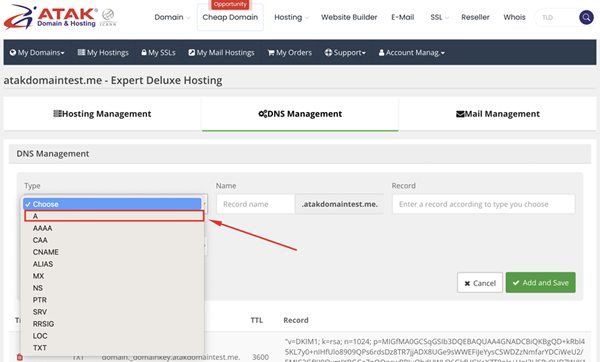
Task: Click the Record column header
Action: (x=296, y=320)
